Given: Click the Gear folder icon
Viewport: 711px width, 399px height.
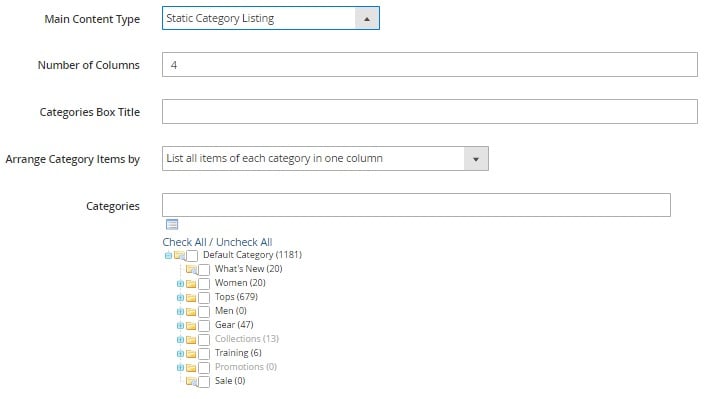Looking at the screenshot, I should pyautogui.click(x=191, y=326).
